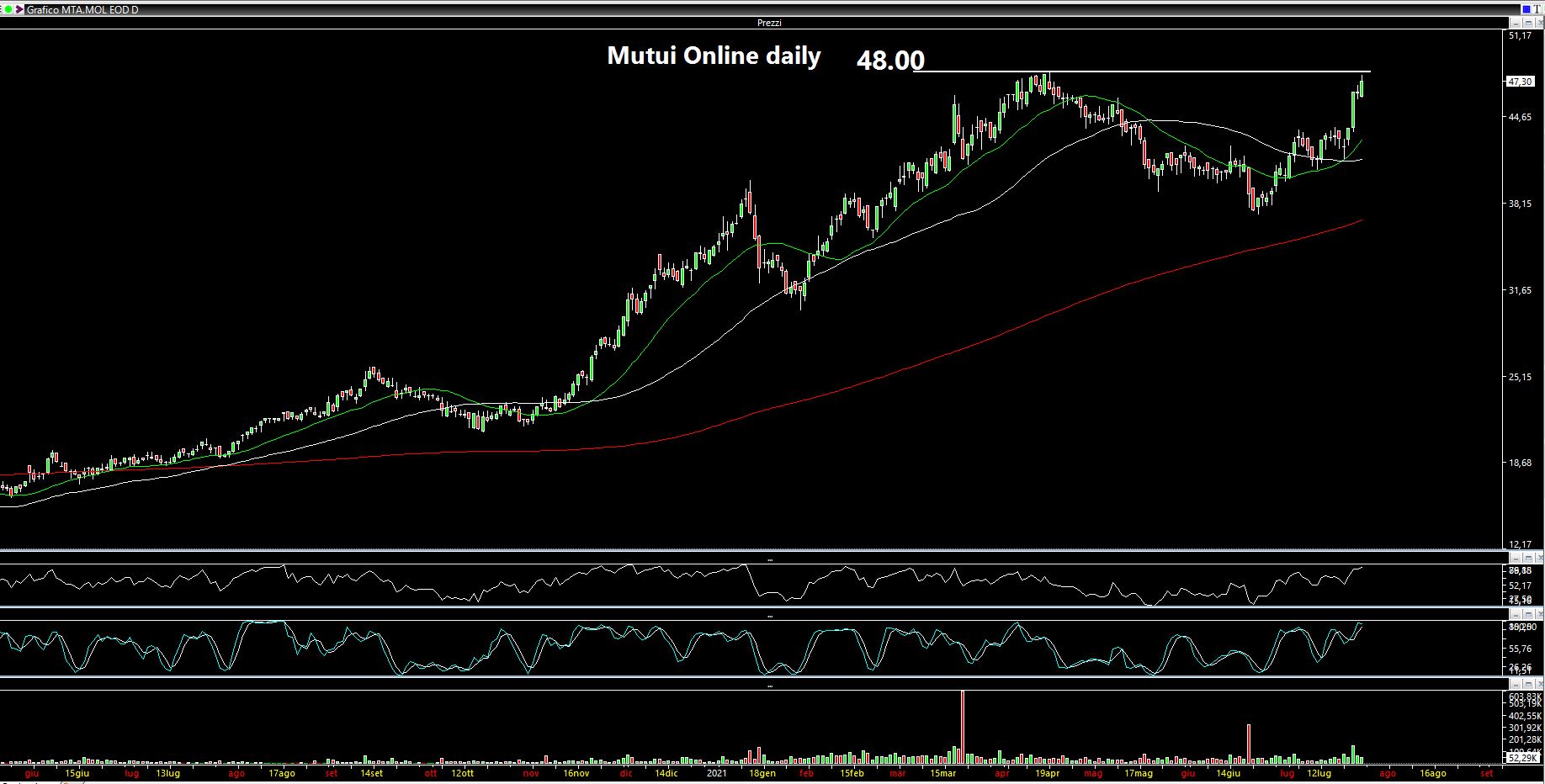Close the volume panel
The image size is (1545, 784).
tap(1540, 686)
